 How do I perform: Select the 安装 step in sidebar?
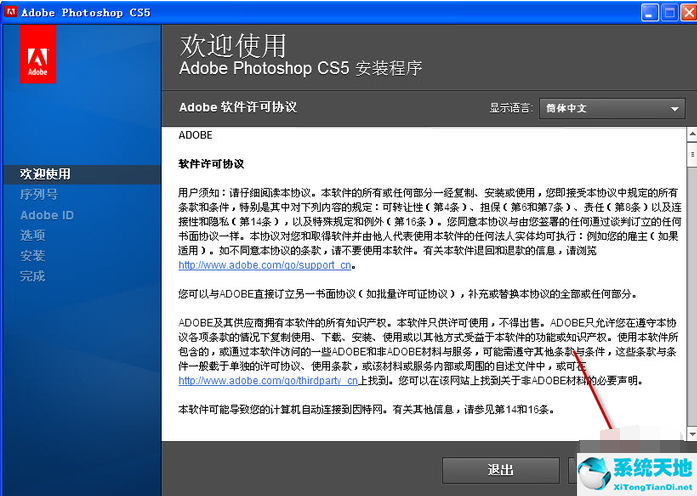(32, 256)
